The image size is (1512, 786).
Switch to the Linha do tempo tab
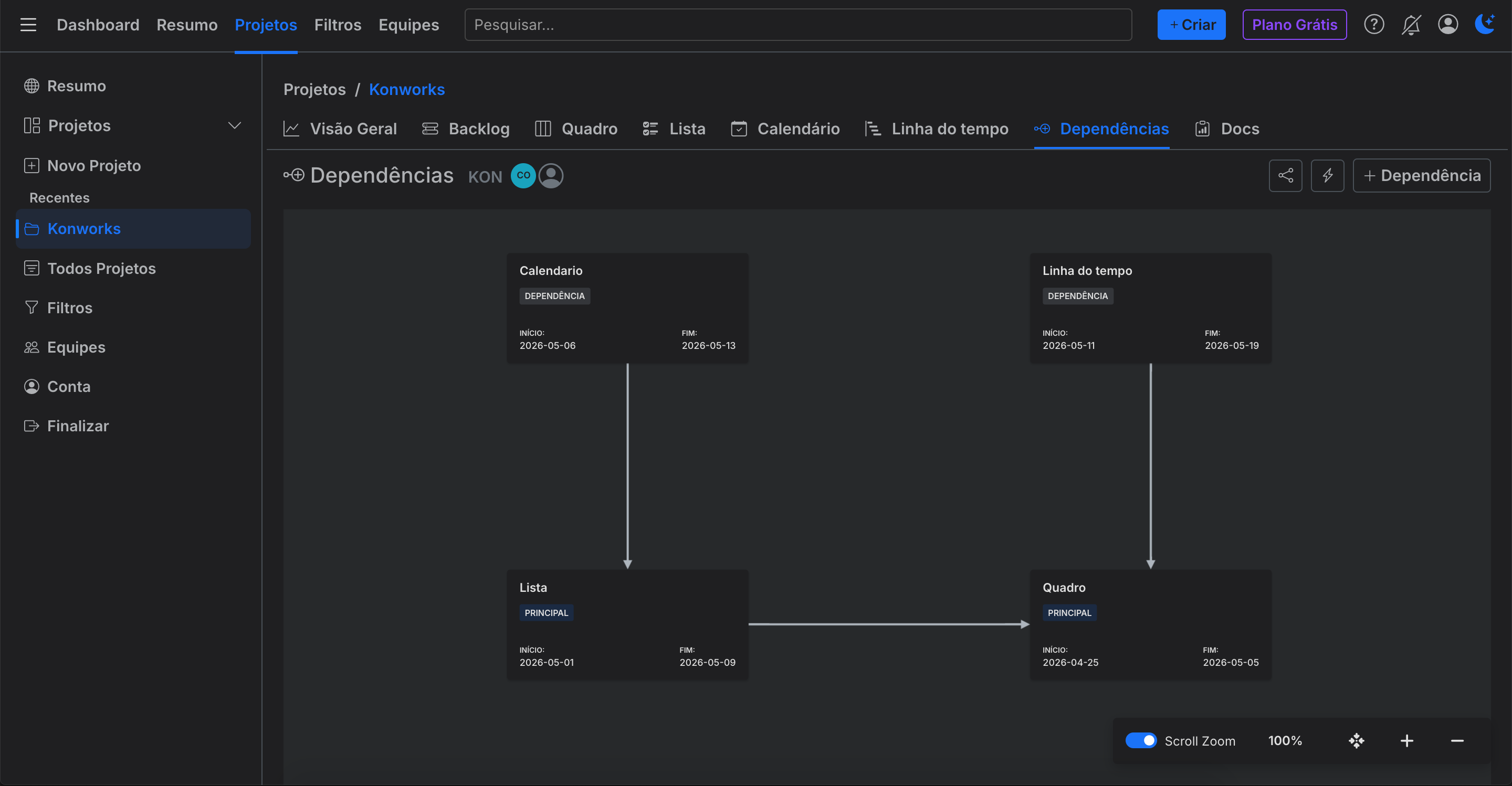point(936,129)
